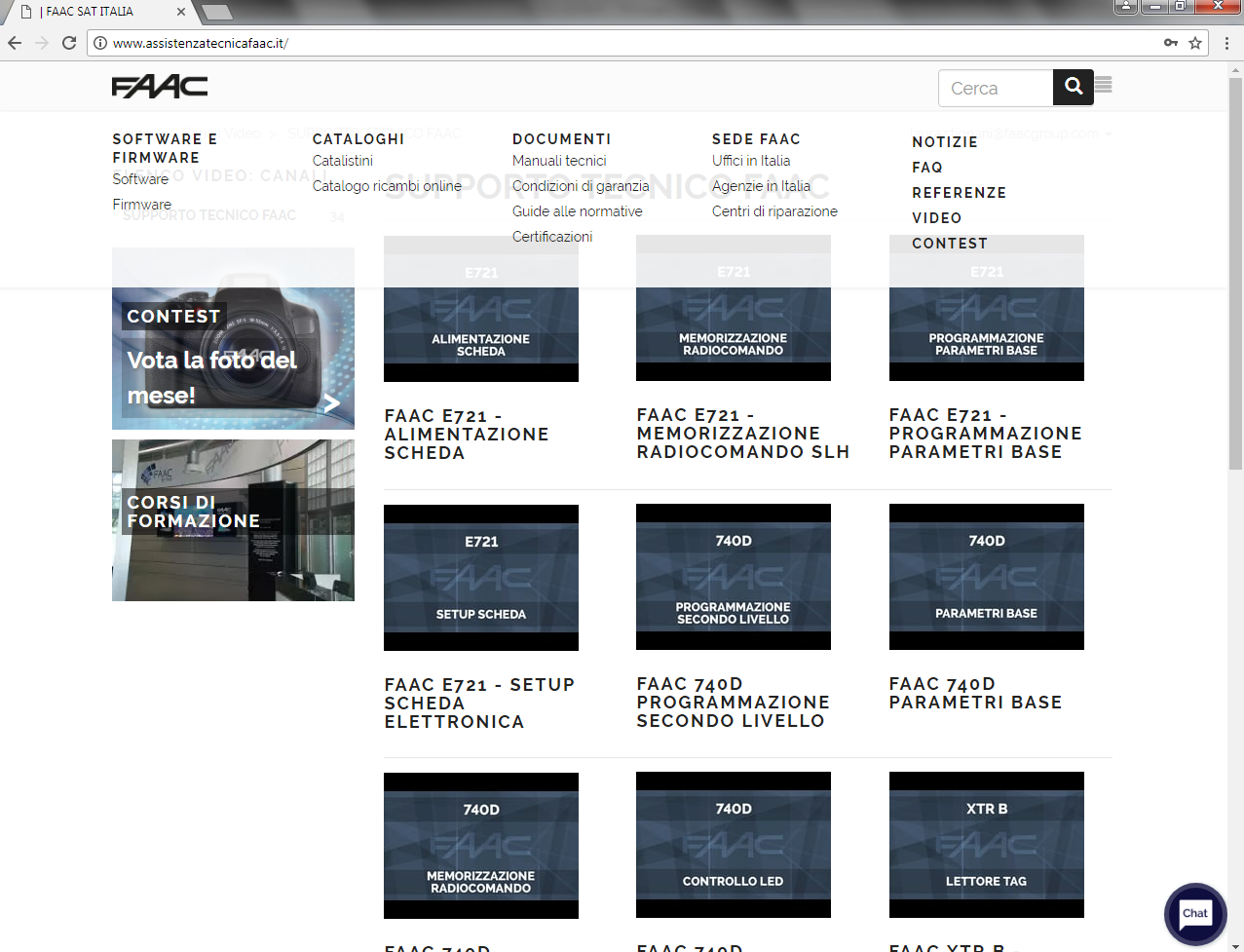
Task: Open the Chrome user profile button
Action: tap(1126, 6)
